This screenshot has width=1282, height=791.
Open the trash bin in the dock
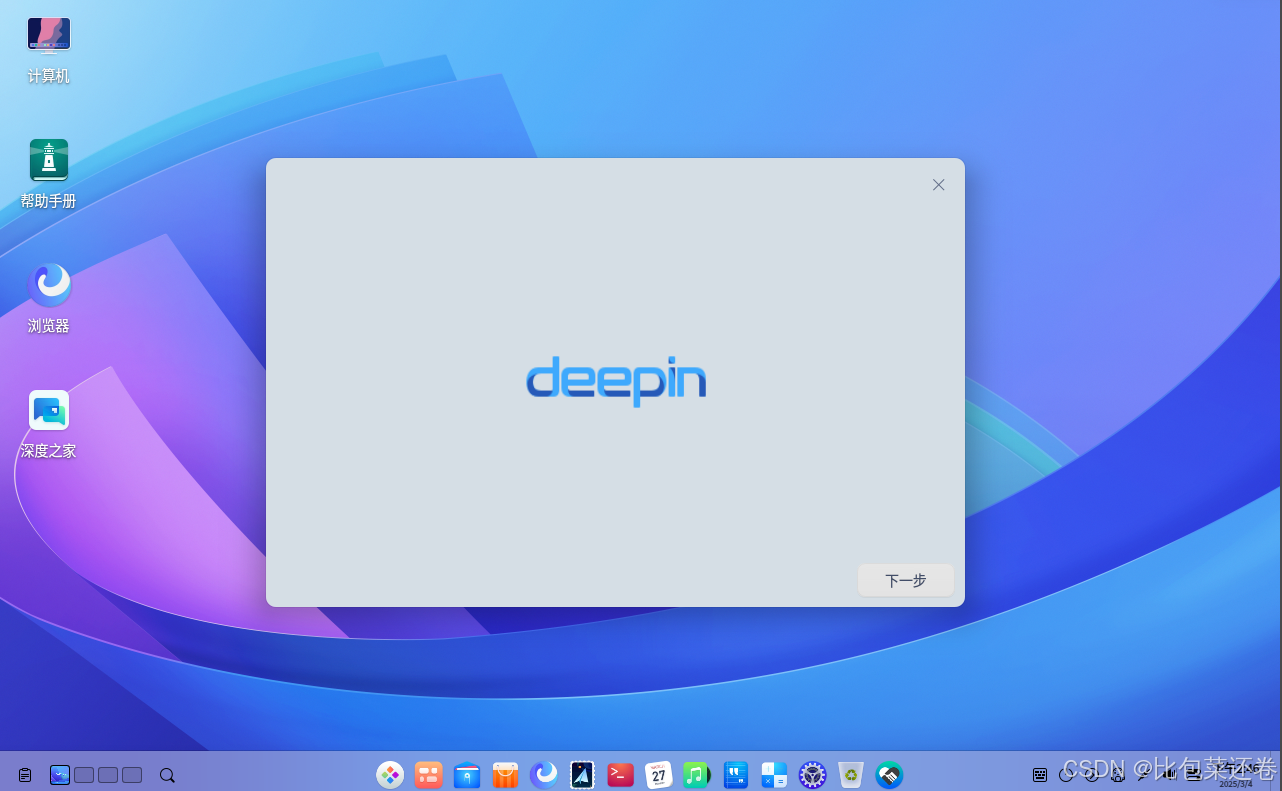(x=851, y=774)
